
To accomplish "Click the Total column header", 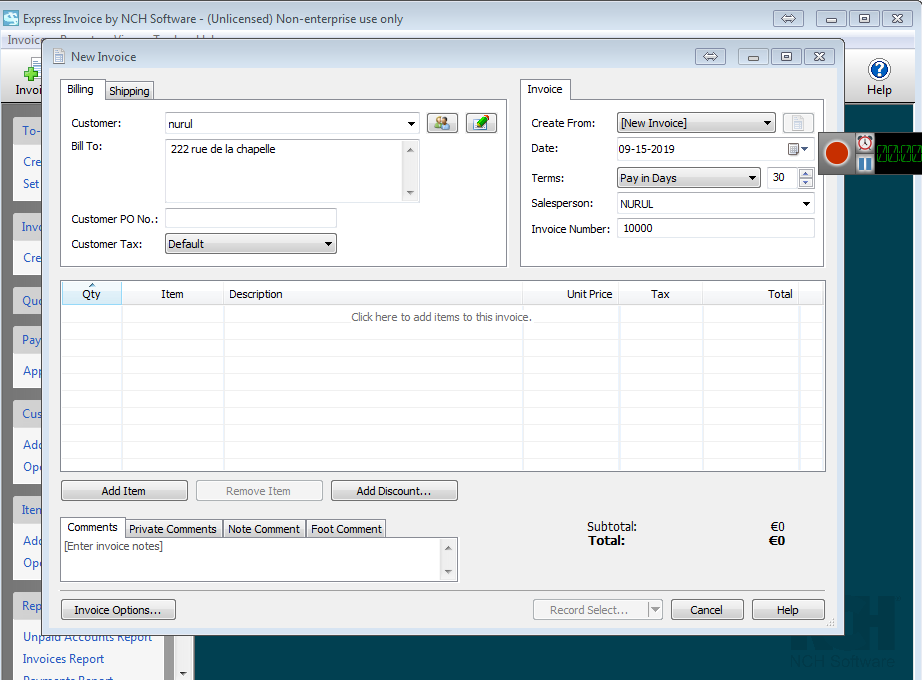I will click(x=751, y=294).
